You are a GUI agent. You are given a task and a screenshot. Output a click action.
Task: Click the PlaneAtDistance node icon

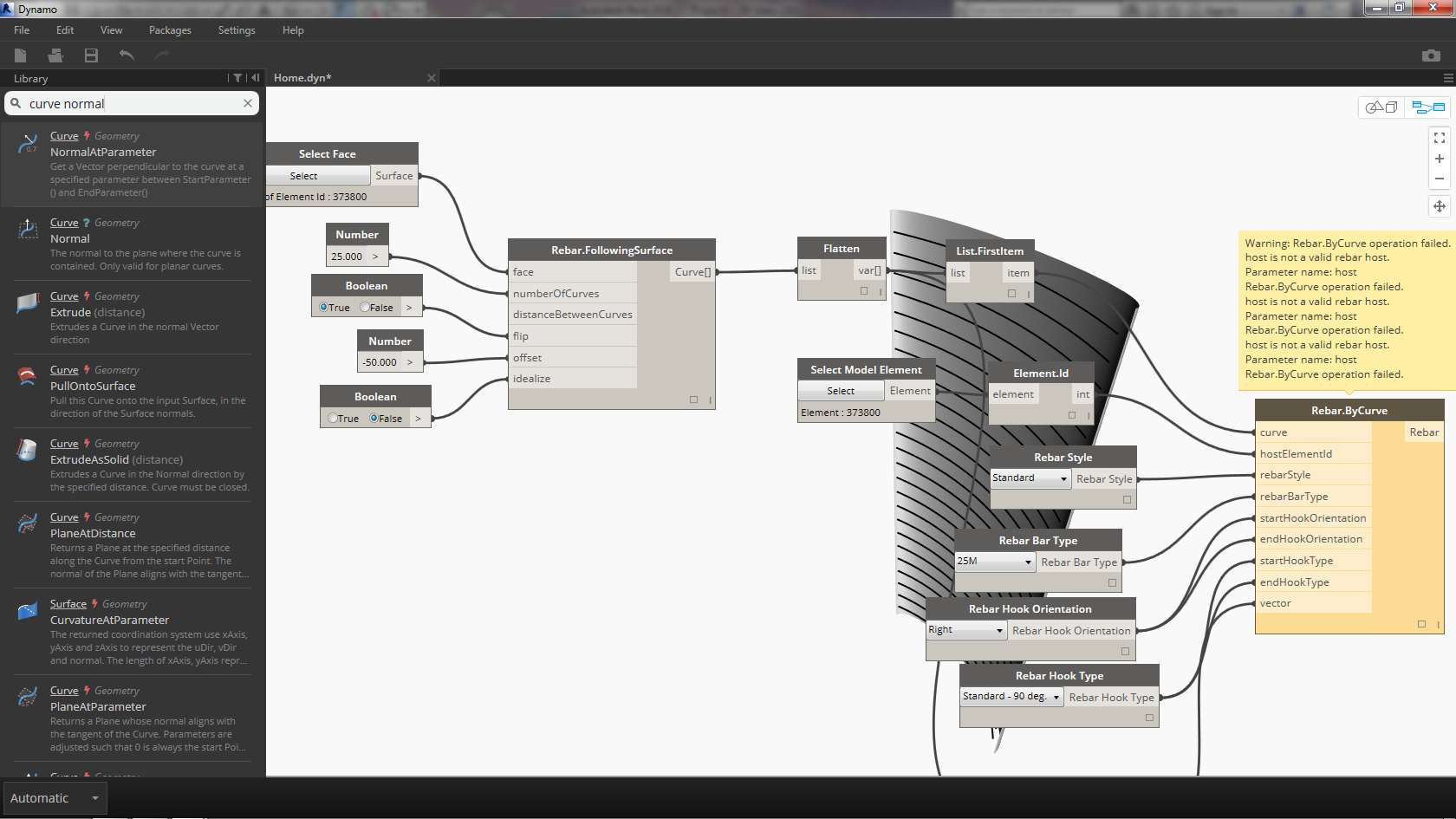pos(28,523)
